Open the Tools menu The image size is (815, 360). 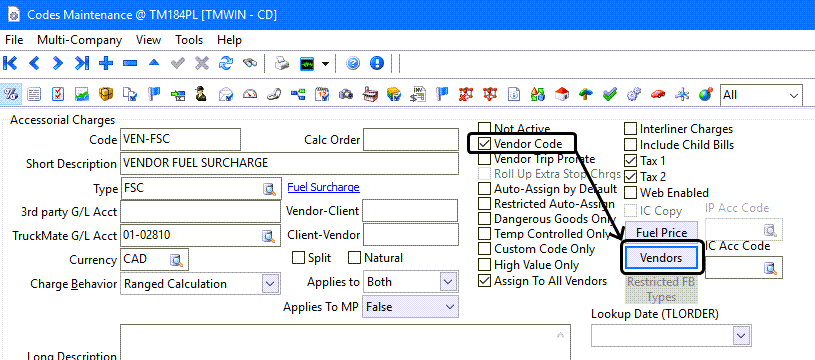coord(189,40)
